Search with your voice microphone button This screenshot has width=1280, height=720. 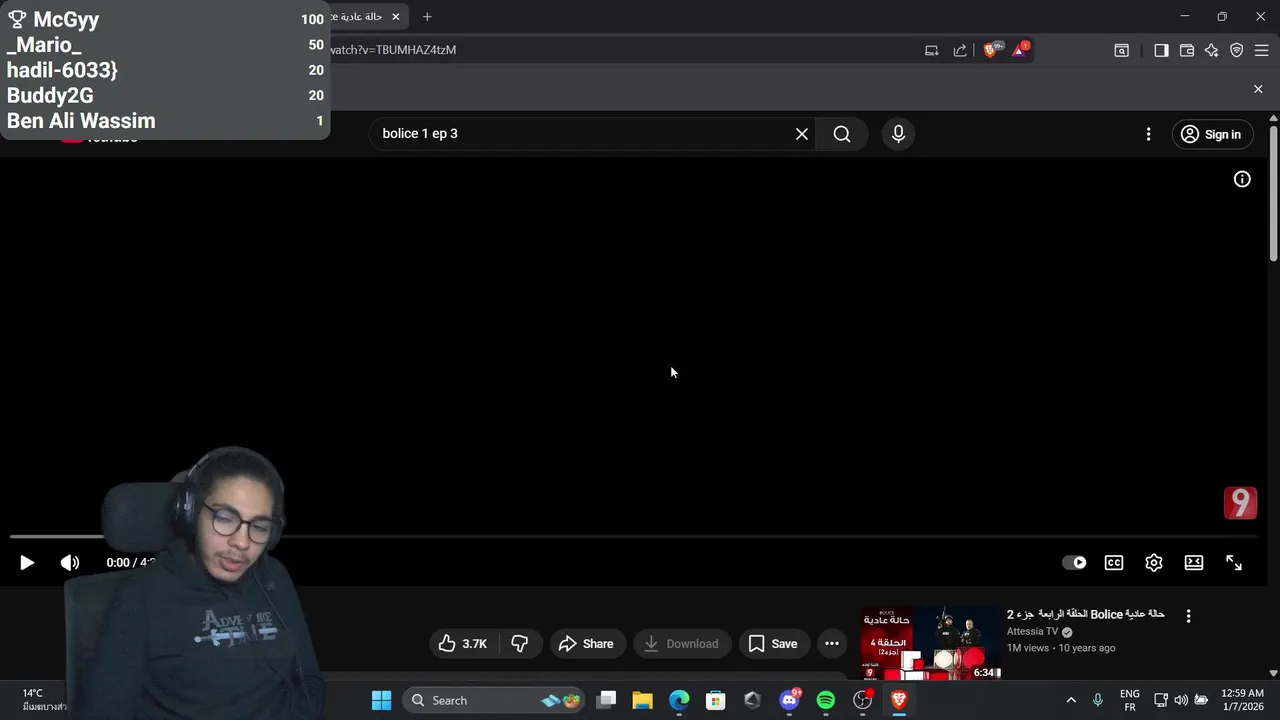(x=898, y=134)
